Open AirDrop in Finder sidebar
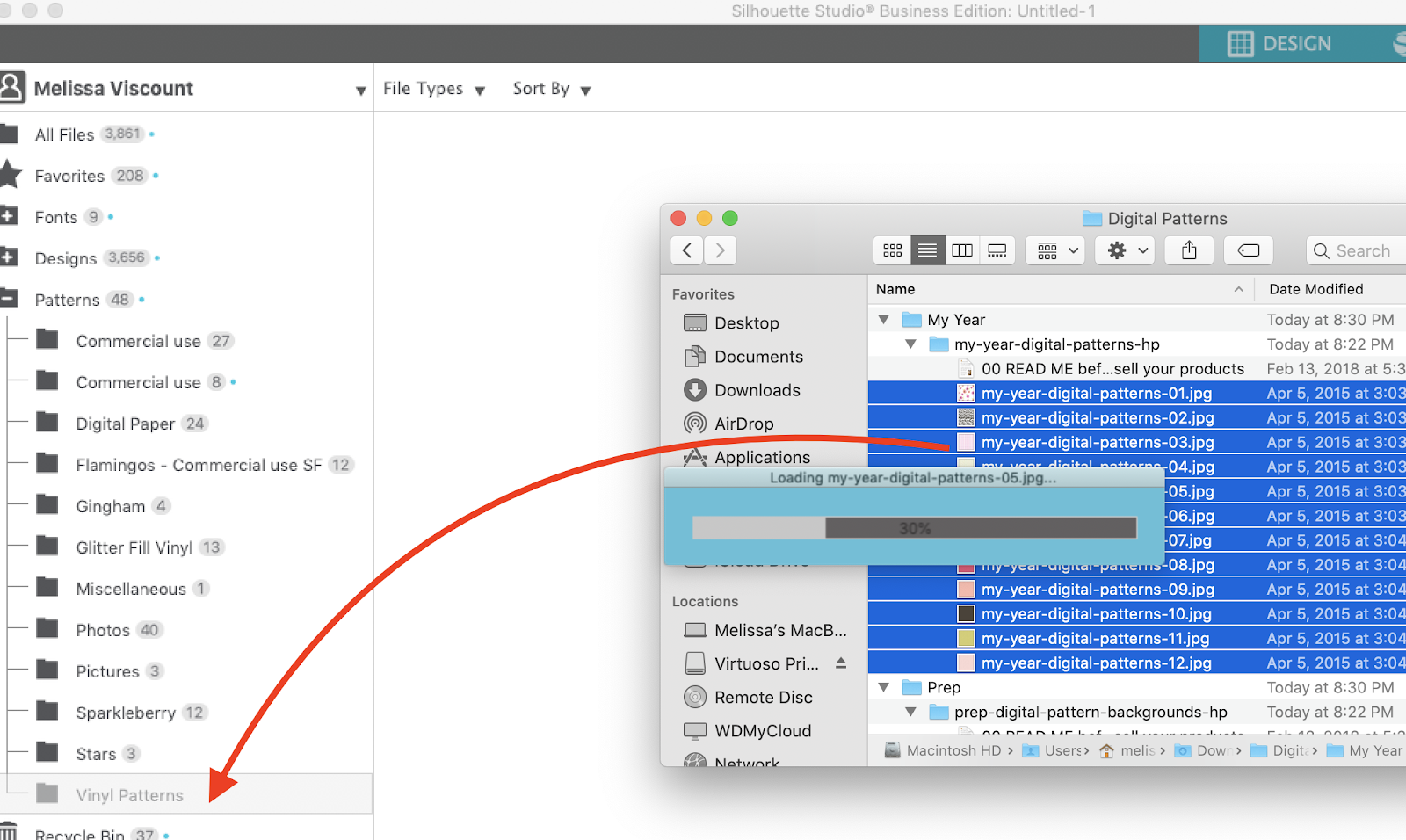Screen dimensions: 1406x840 point(728,423)
